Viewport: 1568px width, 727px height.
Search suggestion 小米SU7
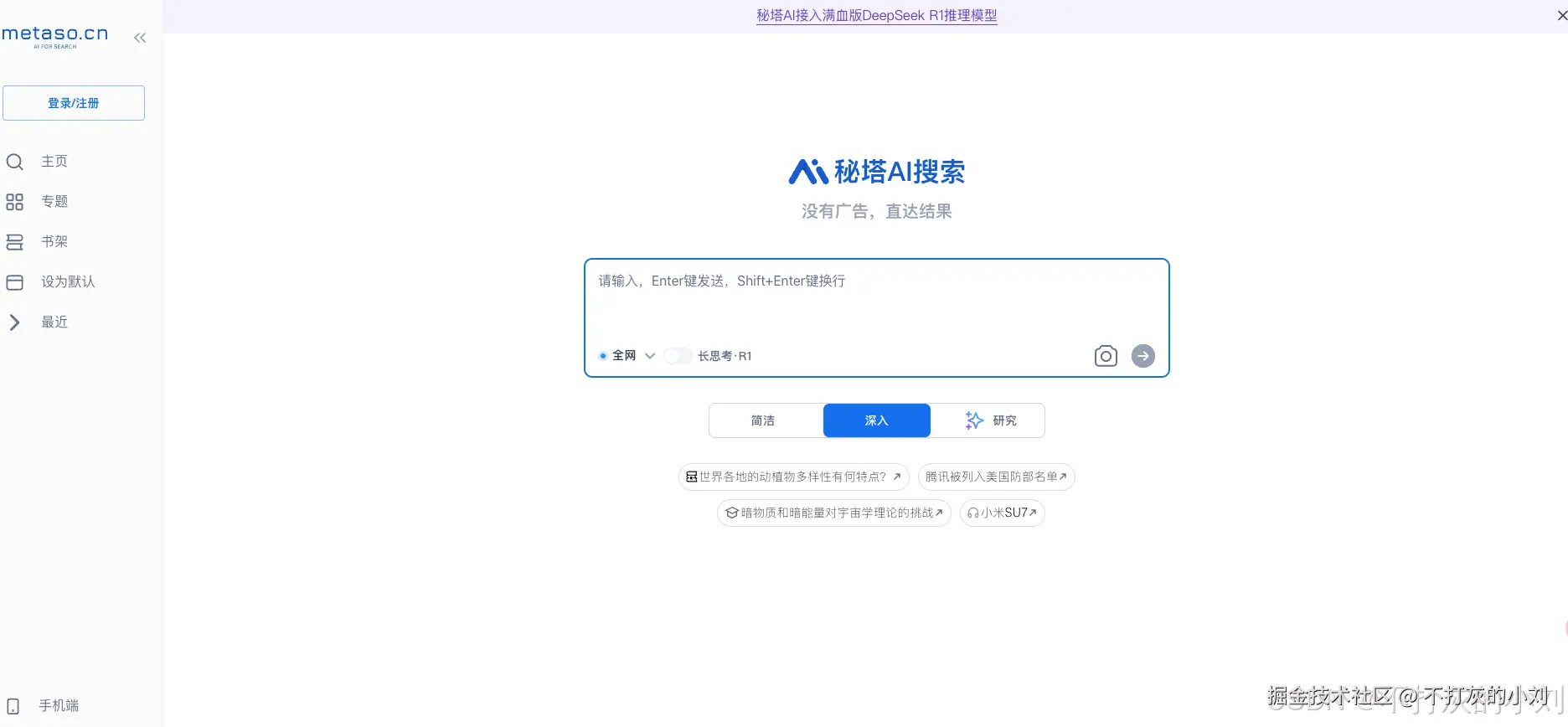pos(1003,513)
